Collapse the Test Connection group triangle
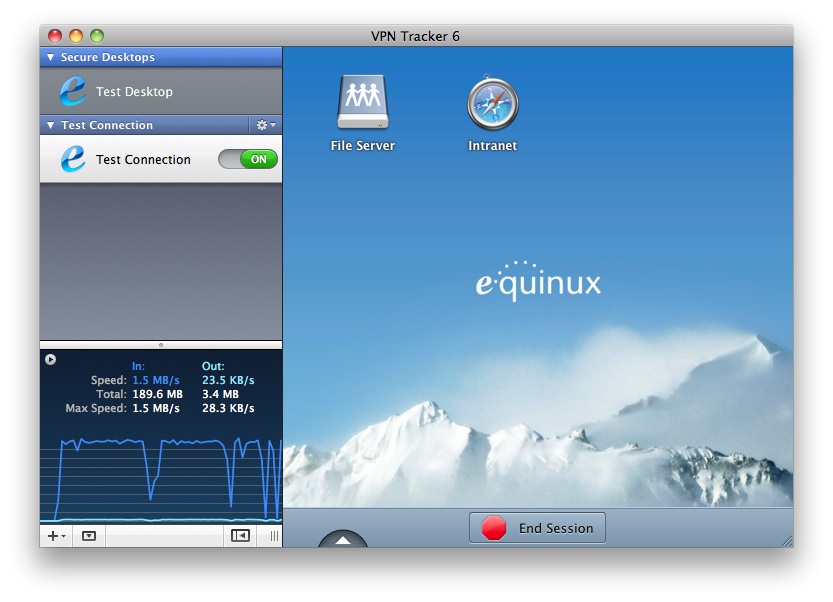 50,126
